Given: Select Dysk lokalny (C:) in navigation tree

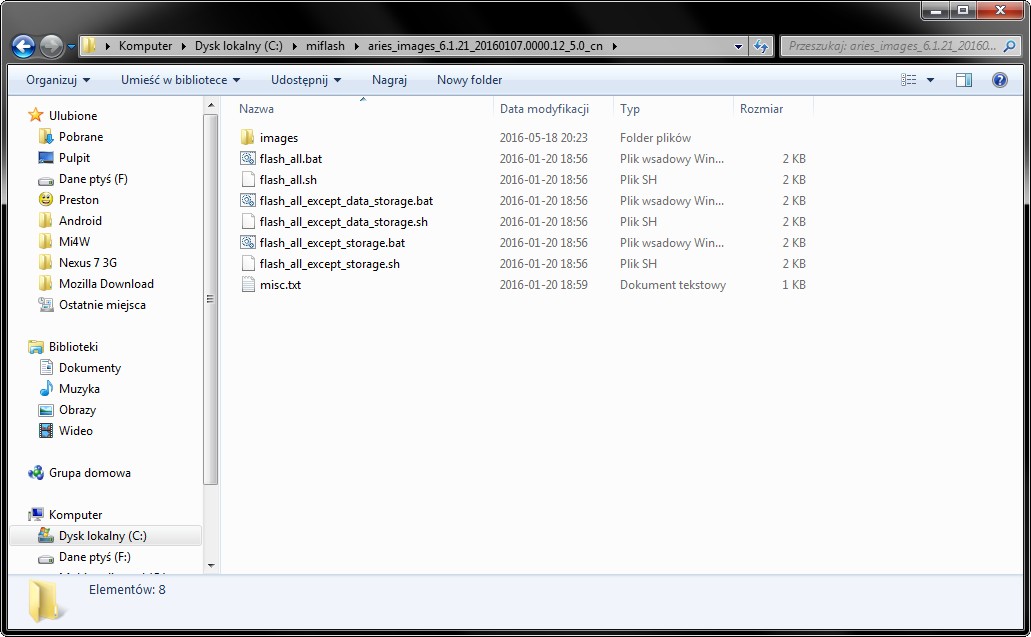Looking at the screenshot, I should [102, 536].
